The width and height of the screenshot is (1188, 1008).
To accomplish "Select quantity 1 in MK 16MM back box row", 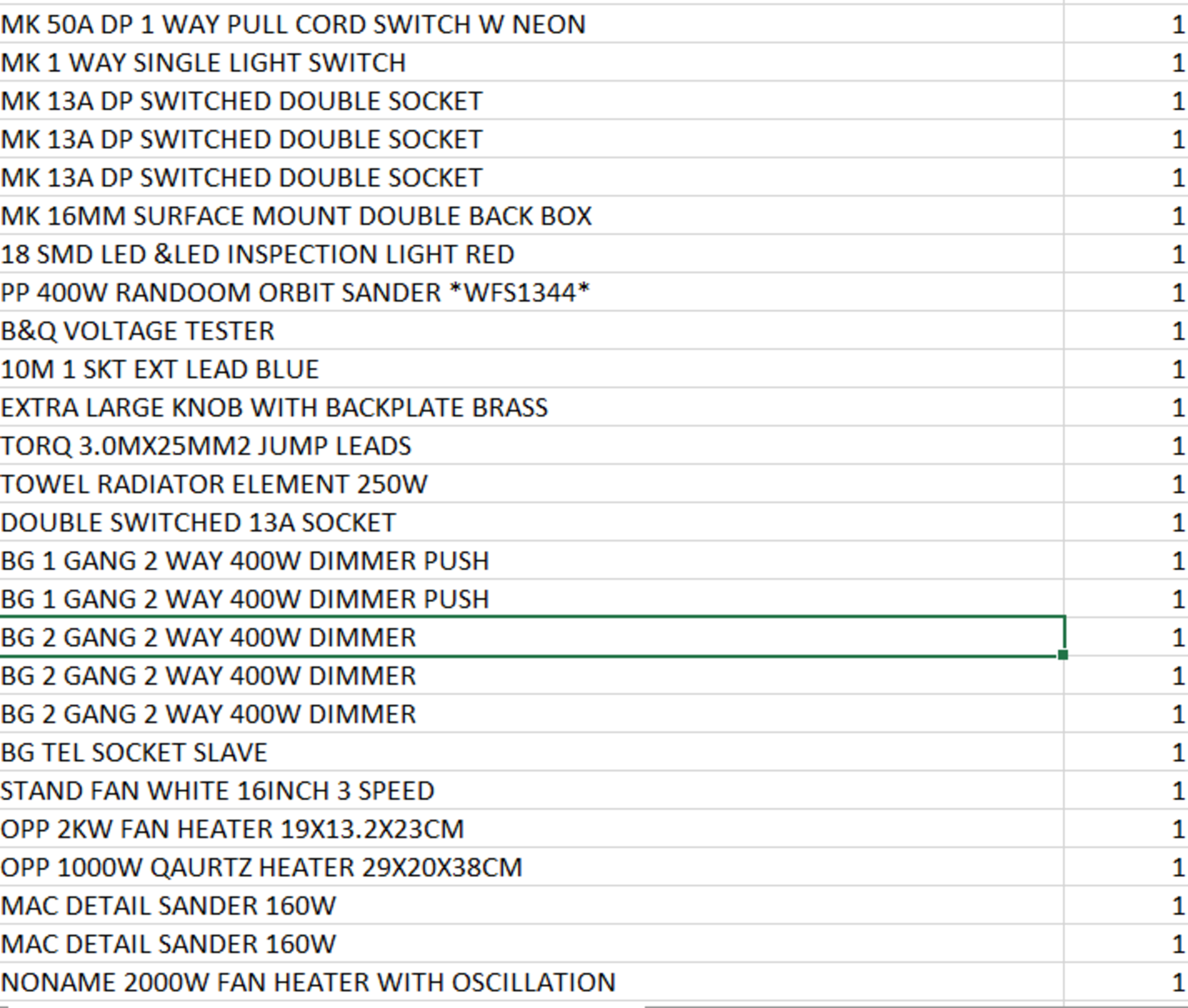I will pos(1126,216).
